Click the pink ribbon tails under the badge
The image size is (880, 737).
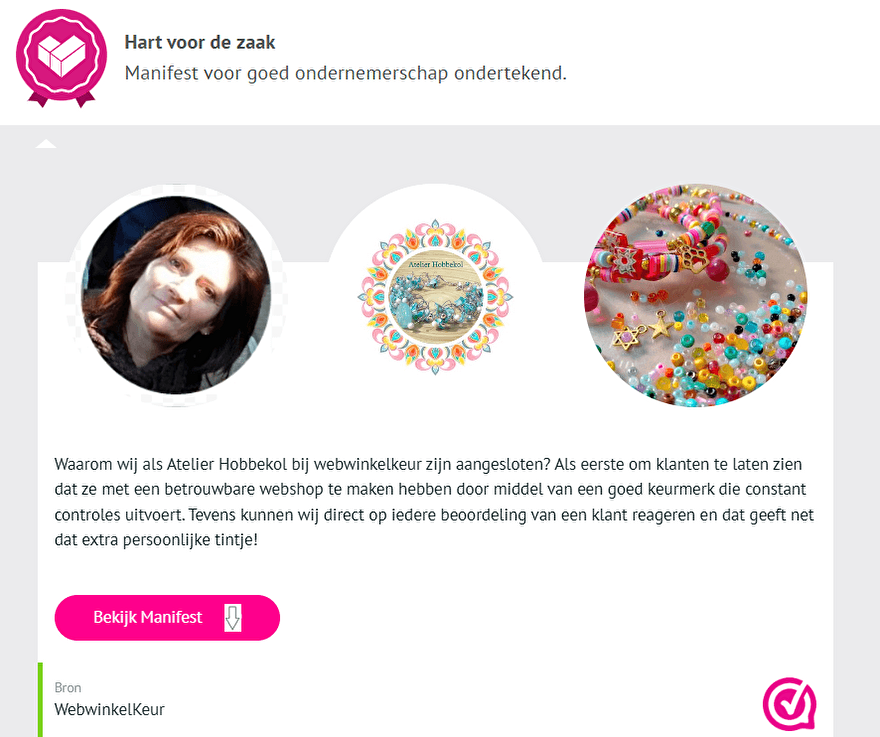[x=62, y=100]
